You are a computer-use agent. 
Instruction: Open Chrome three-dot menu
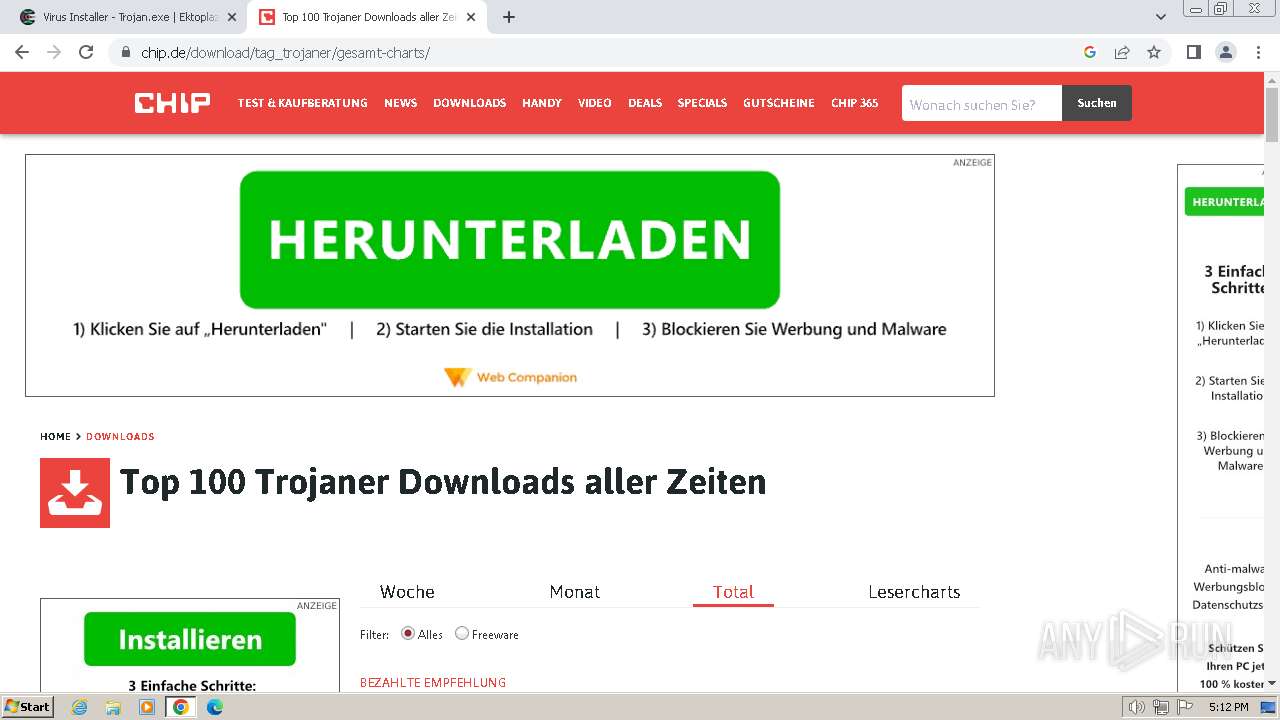[1258, 52]
